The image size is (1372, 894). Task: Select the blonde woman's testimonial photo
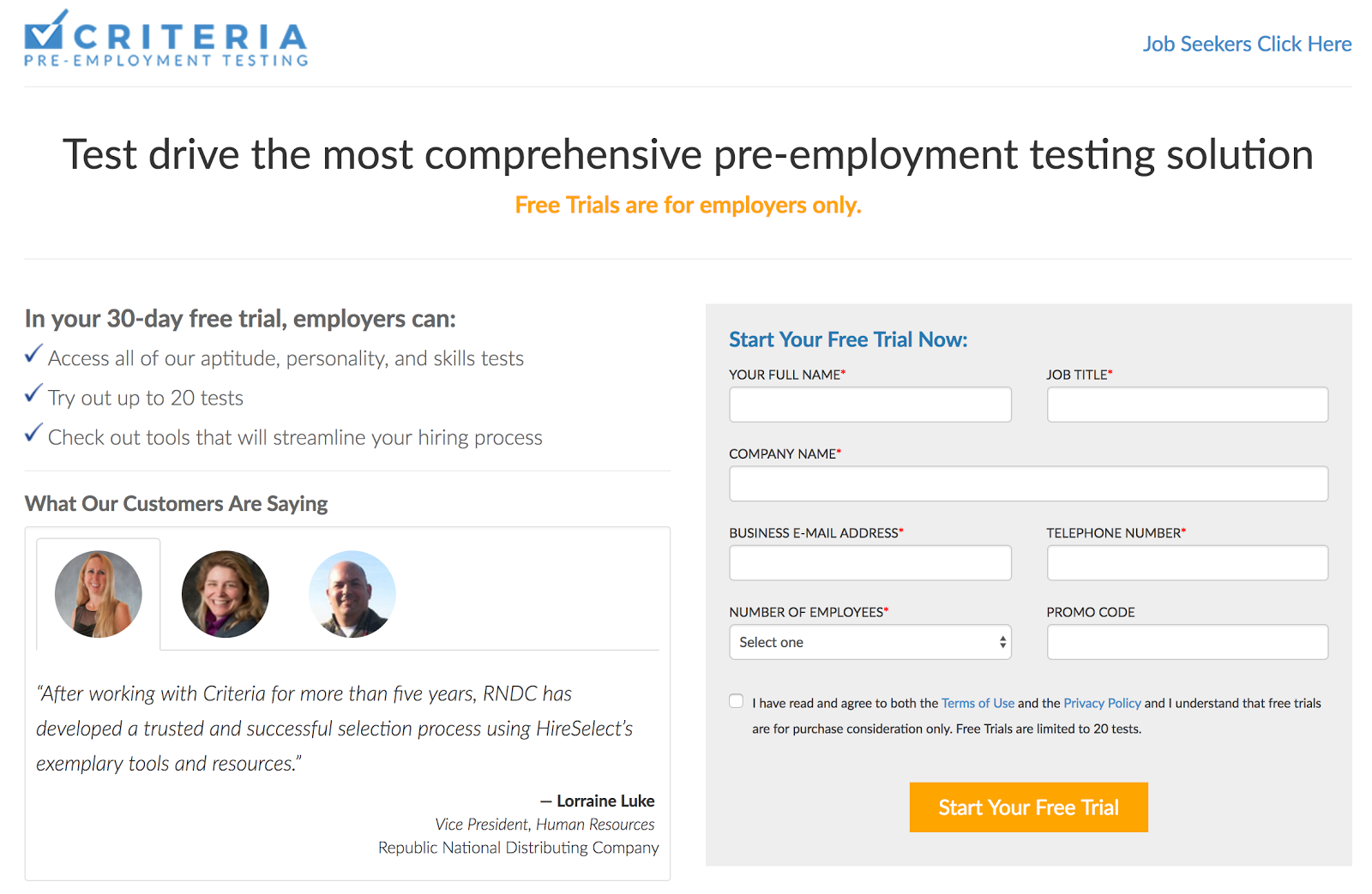click(x=98, y=594)
